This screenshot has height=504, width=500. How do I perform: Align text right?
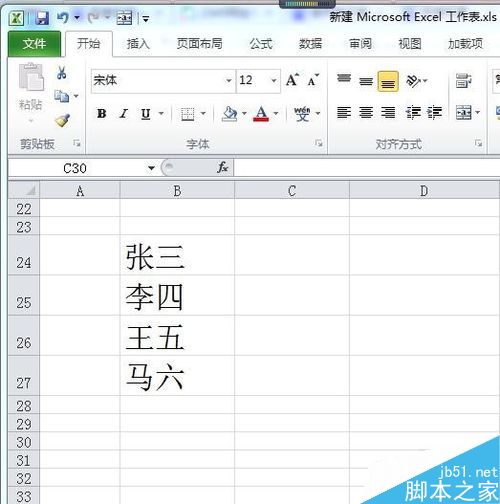pyautogui.click(x=388, y=113)
